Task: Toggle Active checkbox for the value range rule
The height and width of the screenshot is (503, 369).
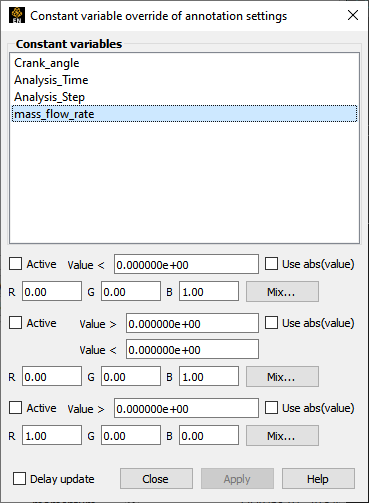Action: pos(15,323)
